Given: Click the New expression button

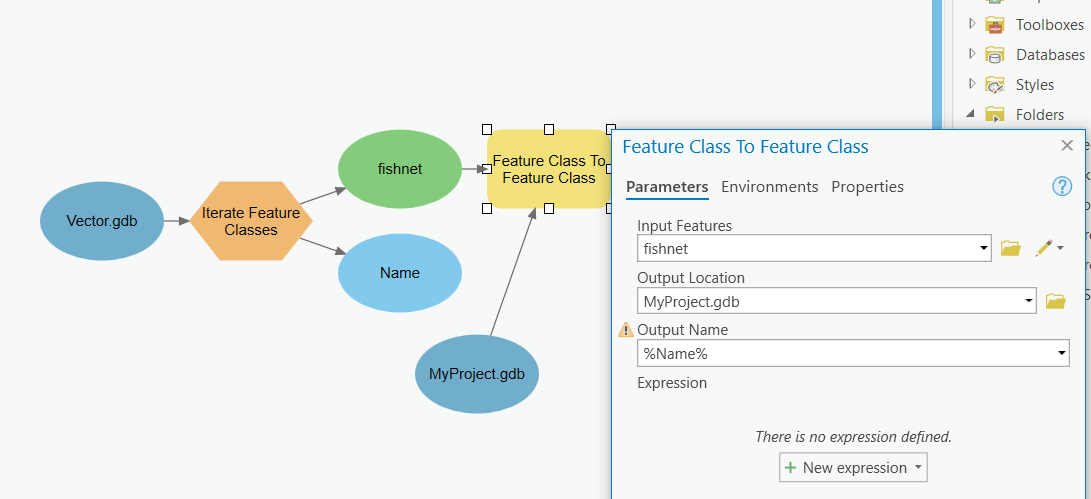Looking at the screenshot, I should (853, 467).
